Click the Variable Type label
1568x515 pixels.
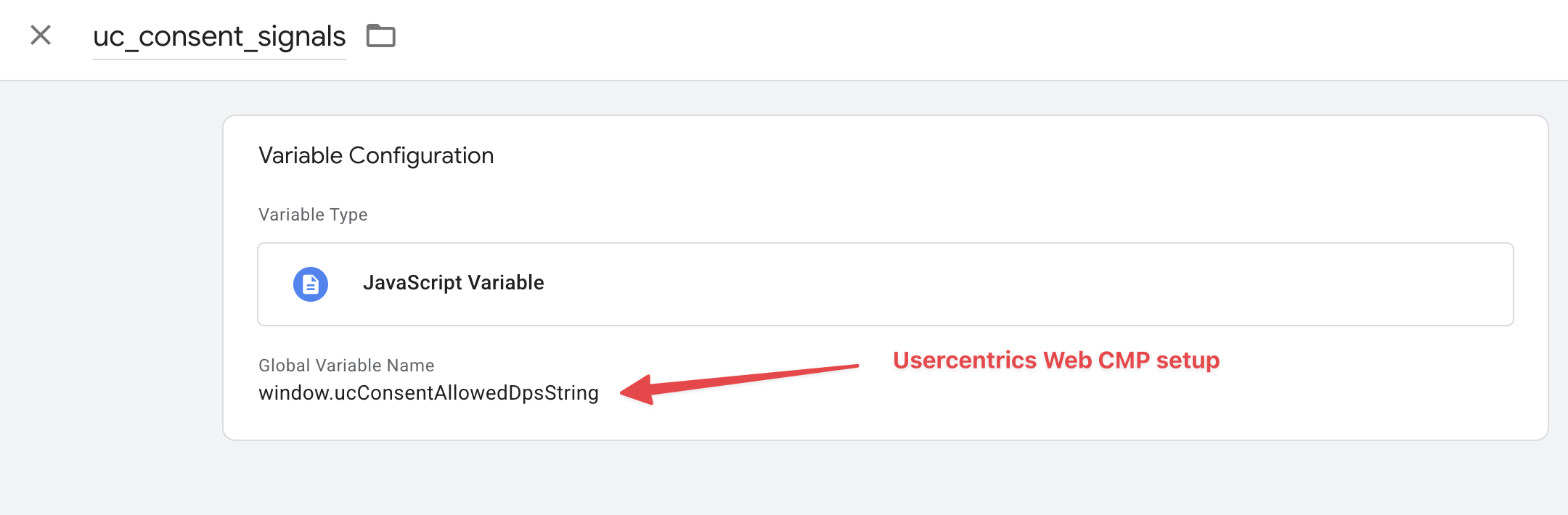(313, 215)
